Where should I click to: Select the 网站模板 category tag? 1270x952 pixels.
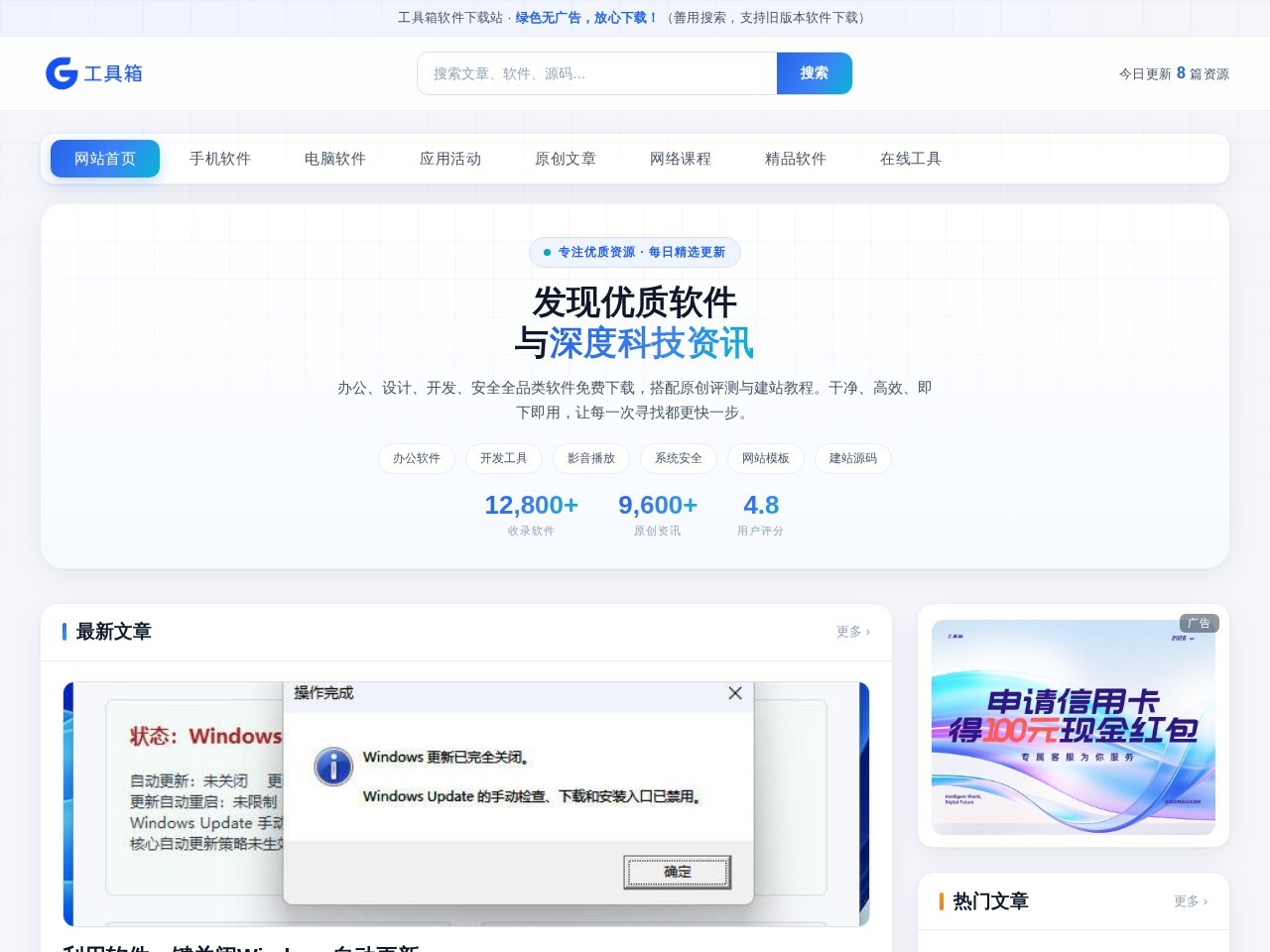click(x=766, y=458)
